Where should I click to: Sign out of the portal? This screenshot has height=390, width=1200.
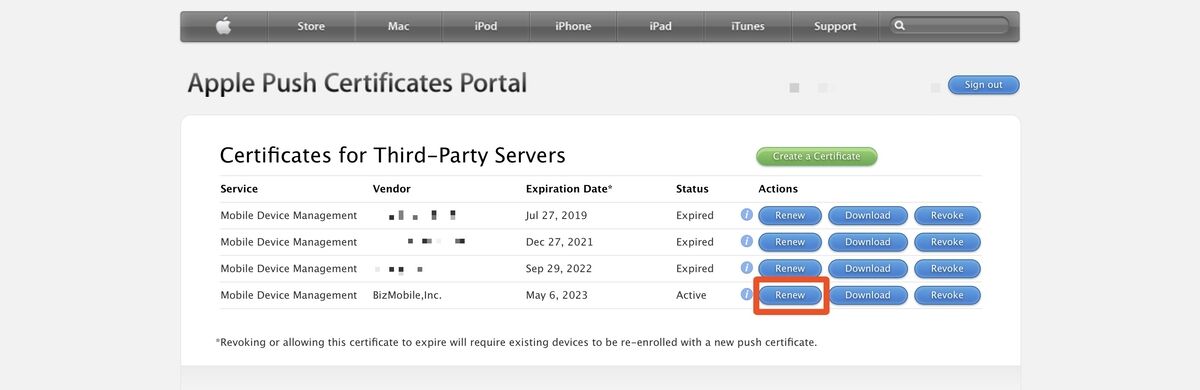[x=983, y=85]
